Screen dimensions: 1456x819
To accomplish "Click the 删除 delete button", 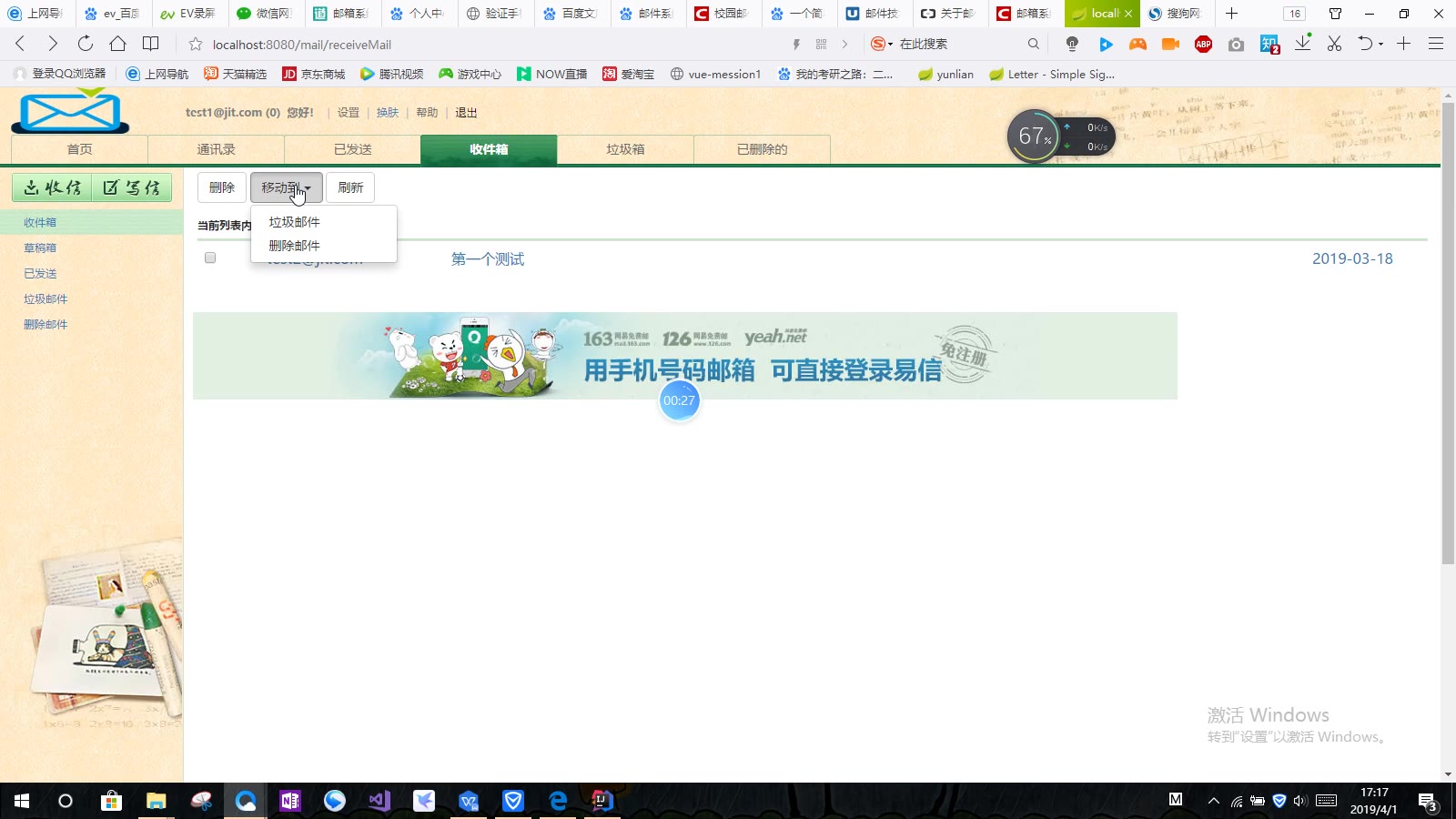I will coord(222,187).
